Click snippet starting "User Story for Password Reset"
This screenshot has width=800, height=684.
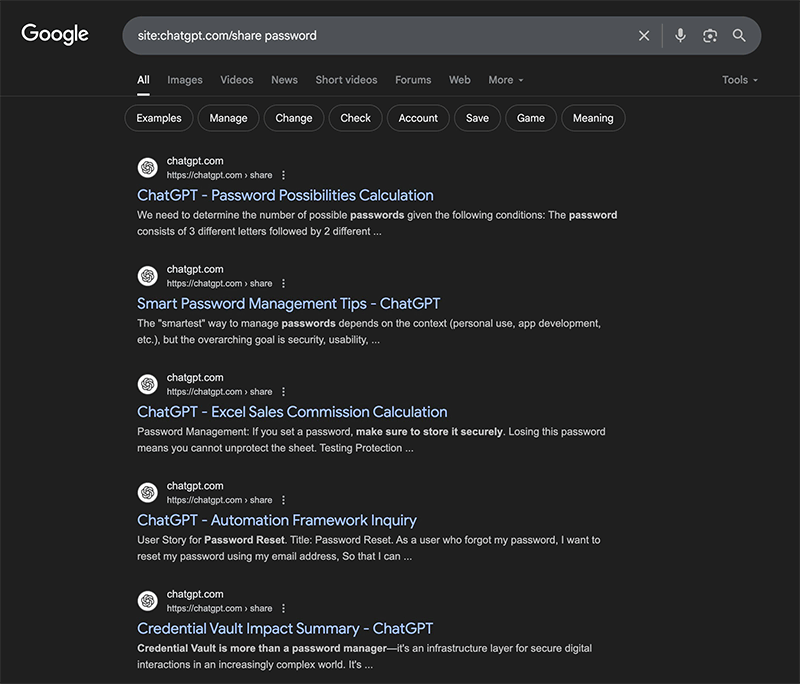(x=368, y=548)
